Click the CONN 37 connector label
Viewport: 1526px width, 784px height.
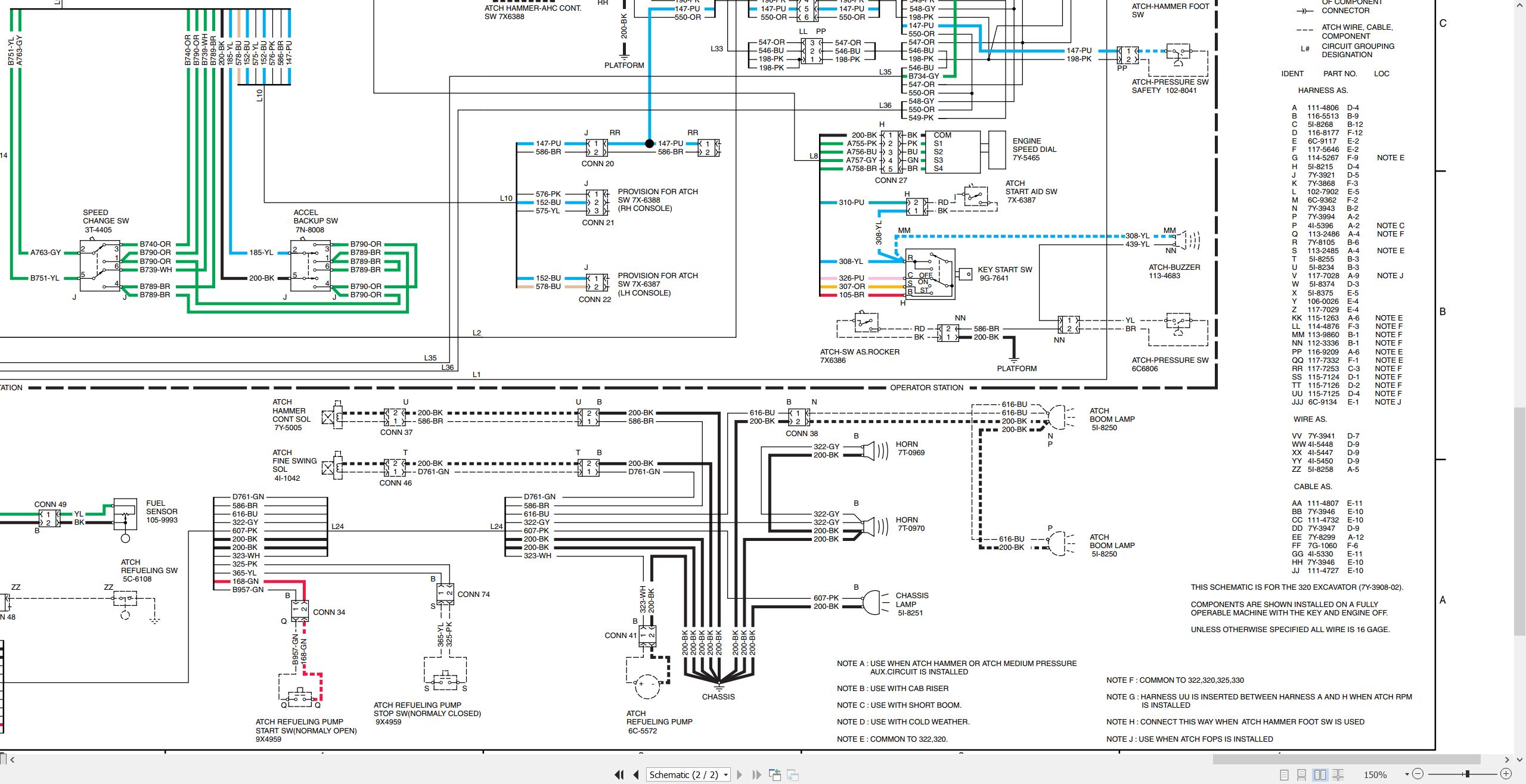(x=396, y=433)
